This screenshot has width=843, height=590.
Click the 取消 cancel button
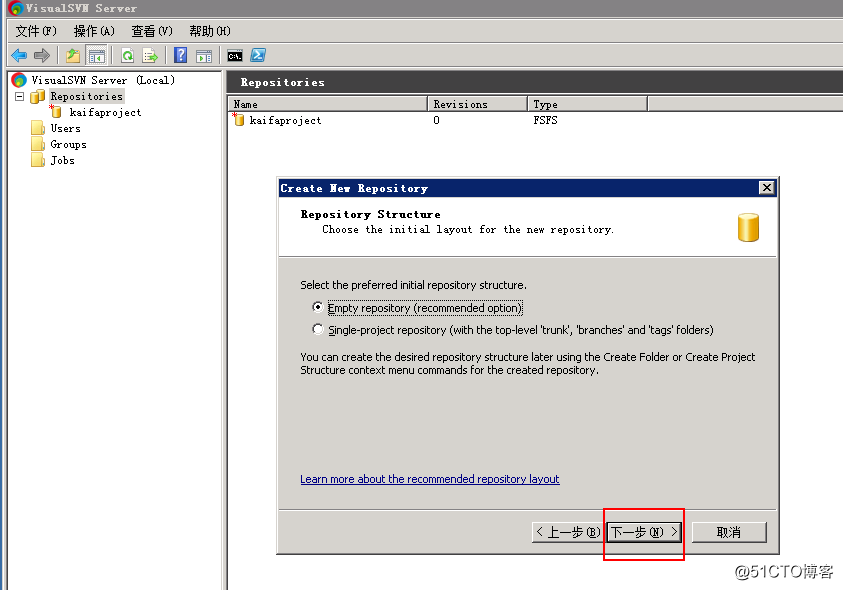(729, 532)
